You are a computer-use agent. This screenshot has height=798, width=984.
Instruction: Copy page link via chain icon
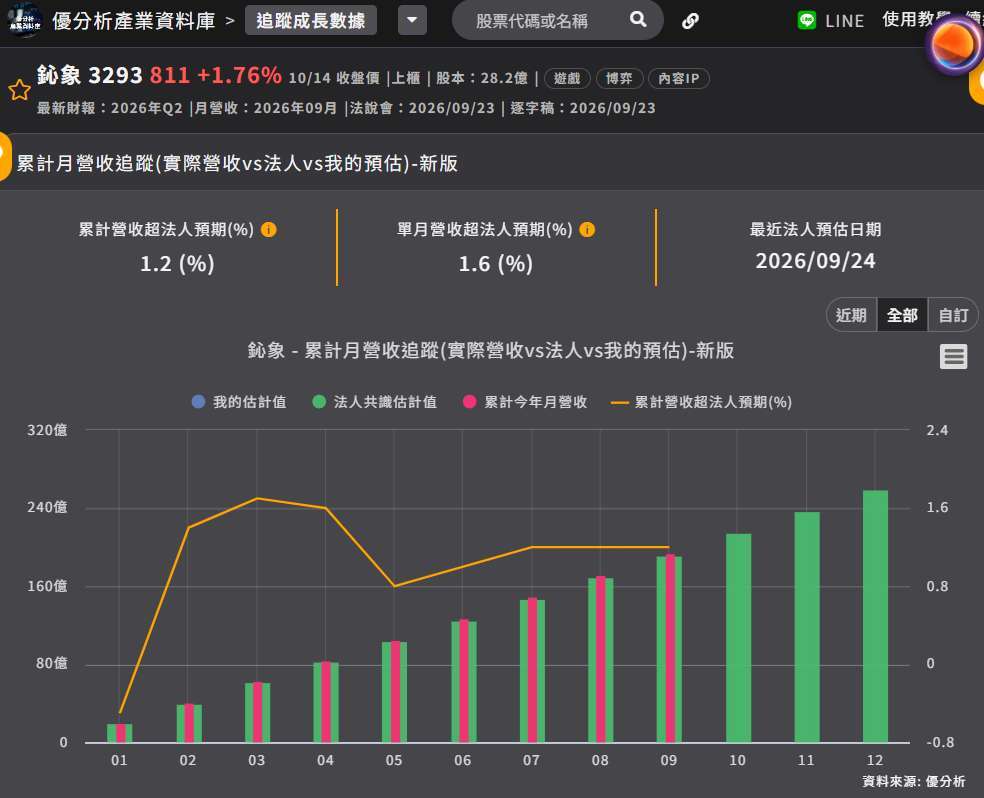click(690, 21)
